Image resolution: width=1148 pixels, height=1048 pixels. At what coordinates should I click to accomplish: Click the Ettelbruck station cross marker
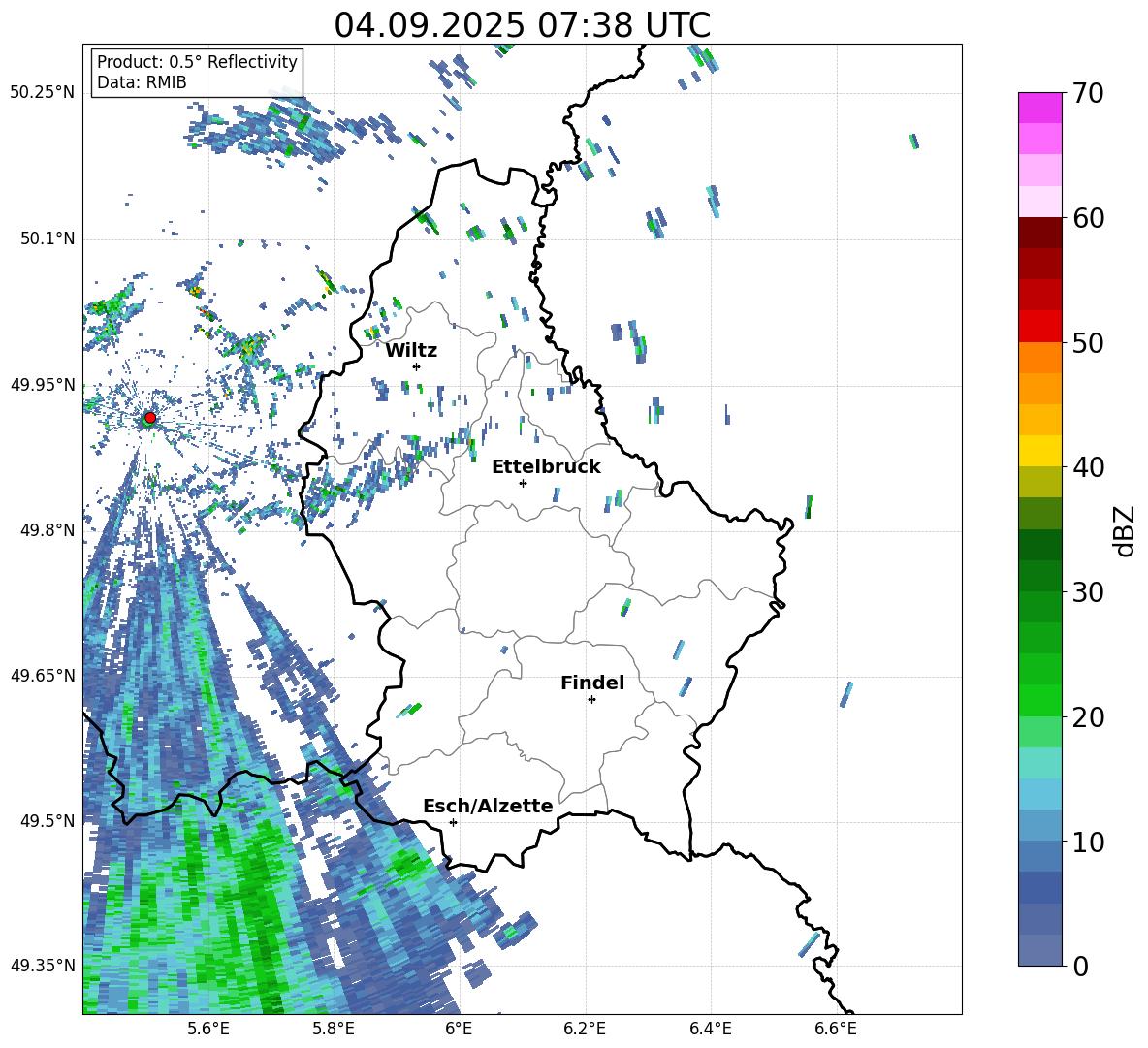[x=523, y=483]
